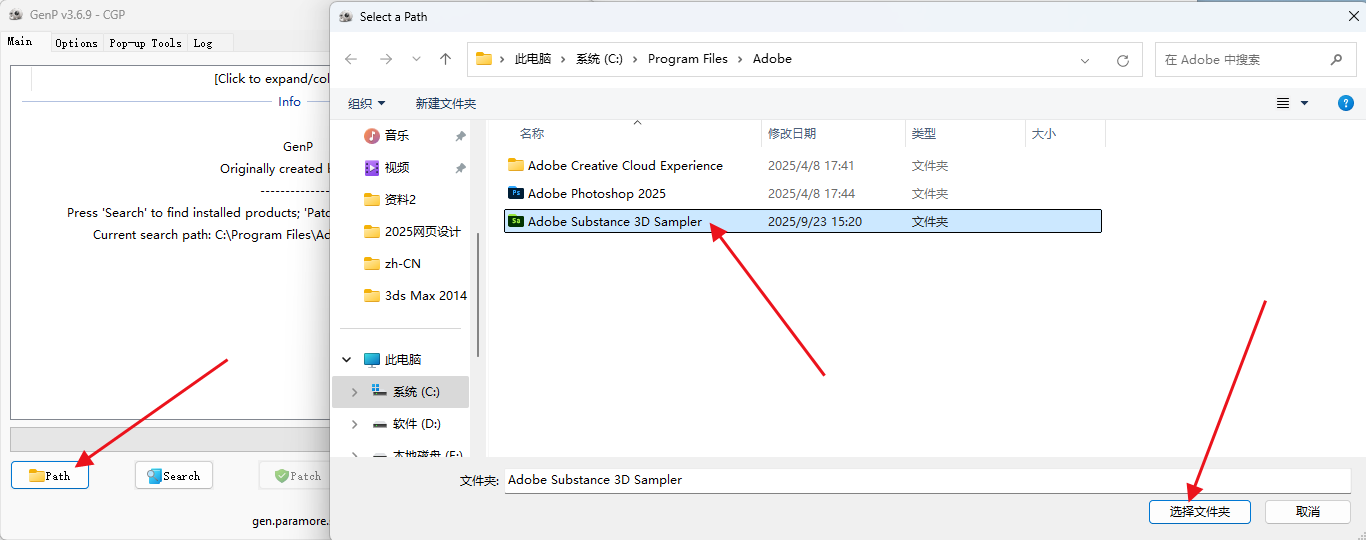1366x540 pixels.
Task: Click the Path folder button in GenP
Action: point(50,475)
